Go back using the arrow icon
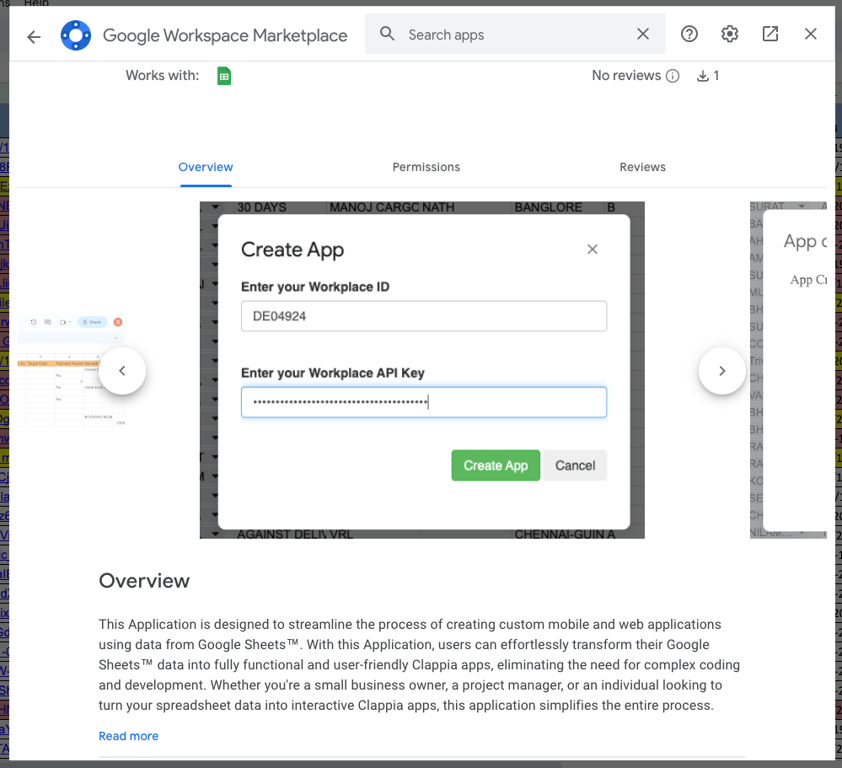Screen dimensions: 842x768 [34, 37]
